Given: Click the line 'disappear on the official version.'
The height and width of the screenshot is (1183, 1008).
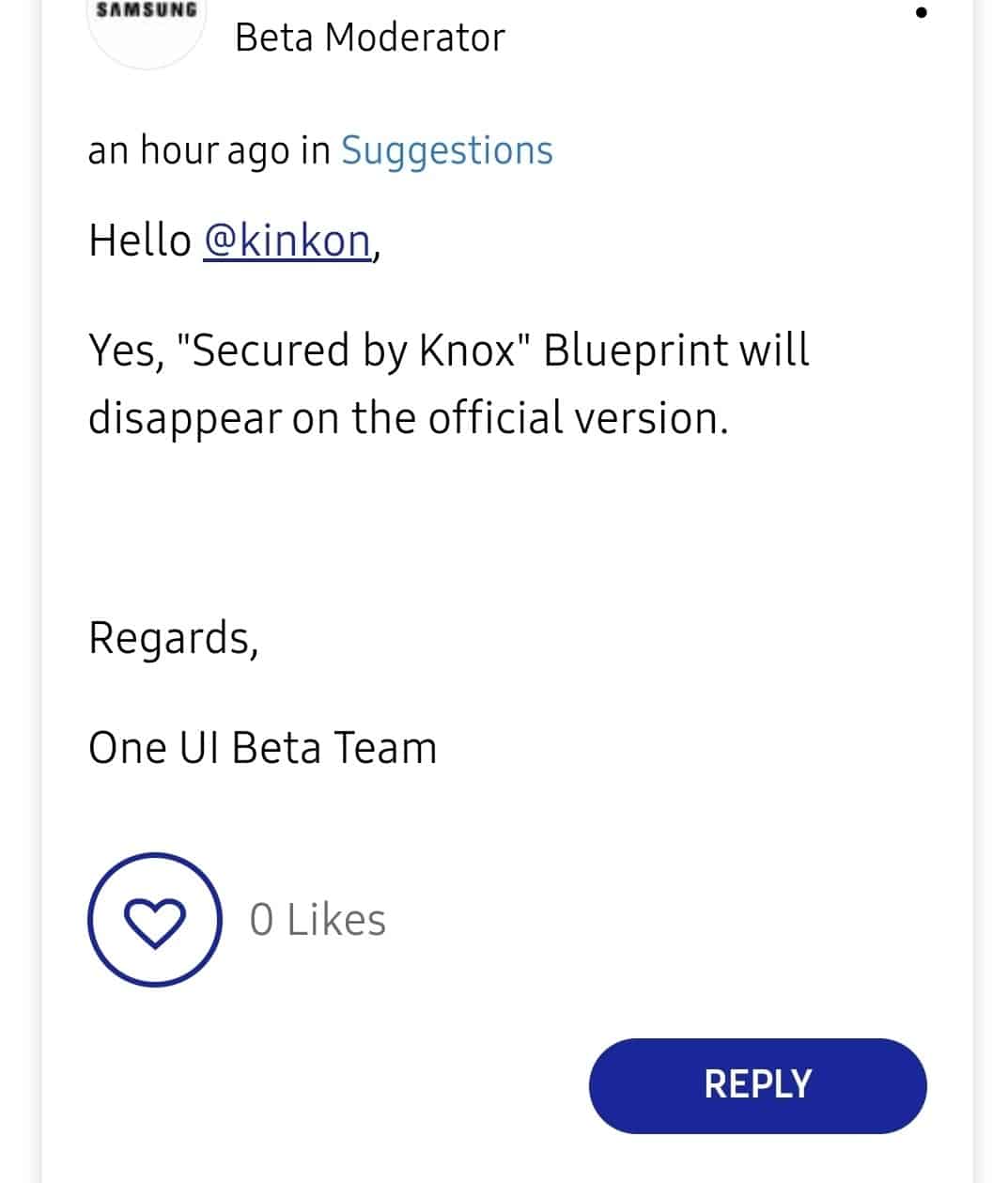Looking at the screenshot, I should (x=409, y=418).
